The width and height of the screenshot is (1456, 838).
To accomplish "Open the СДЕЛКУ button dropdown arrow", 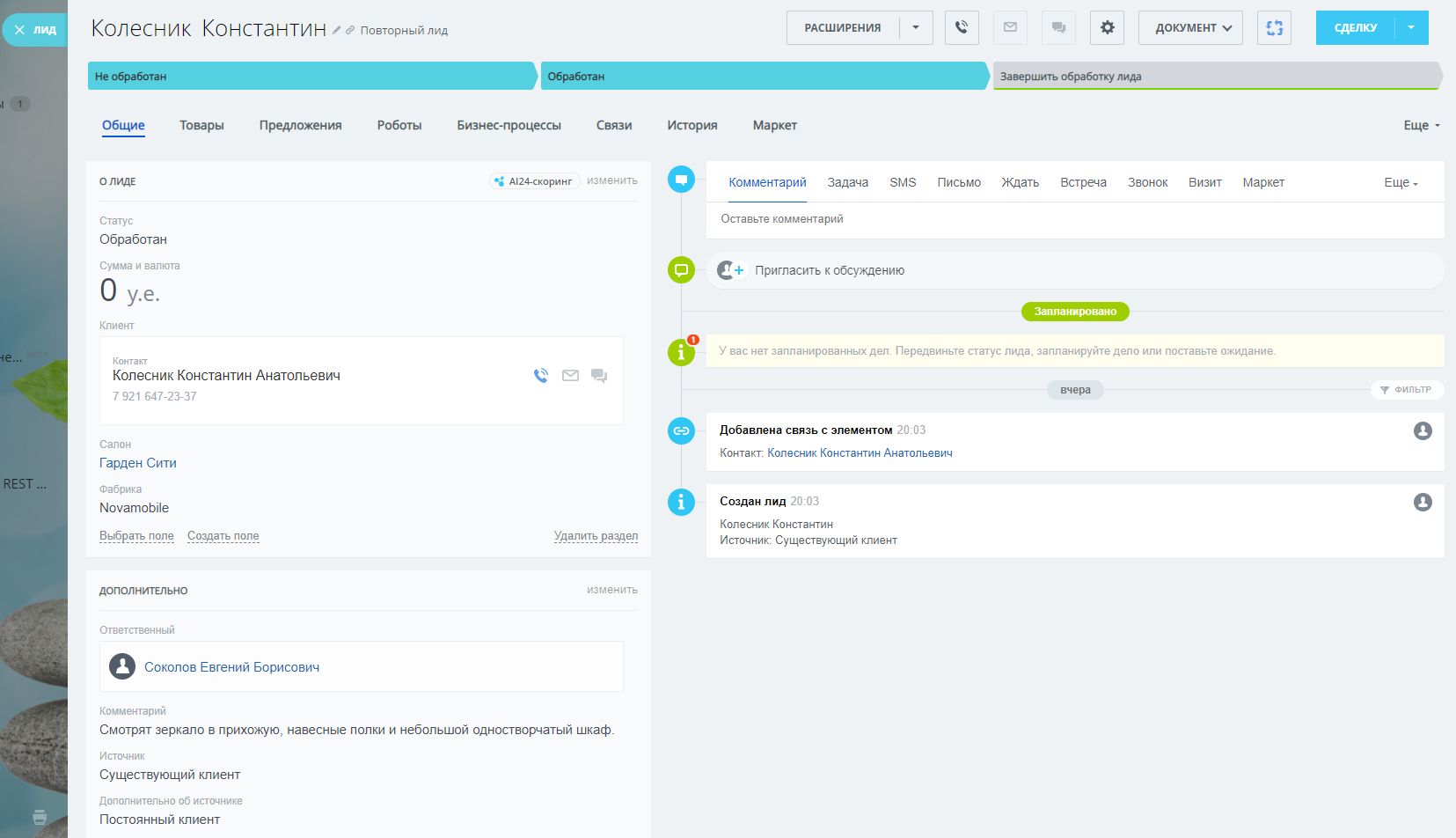I will point(1411,28).
